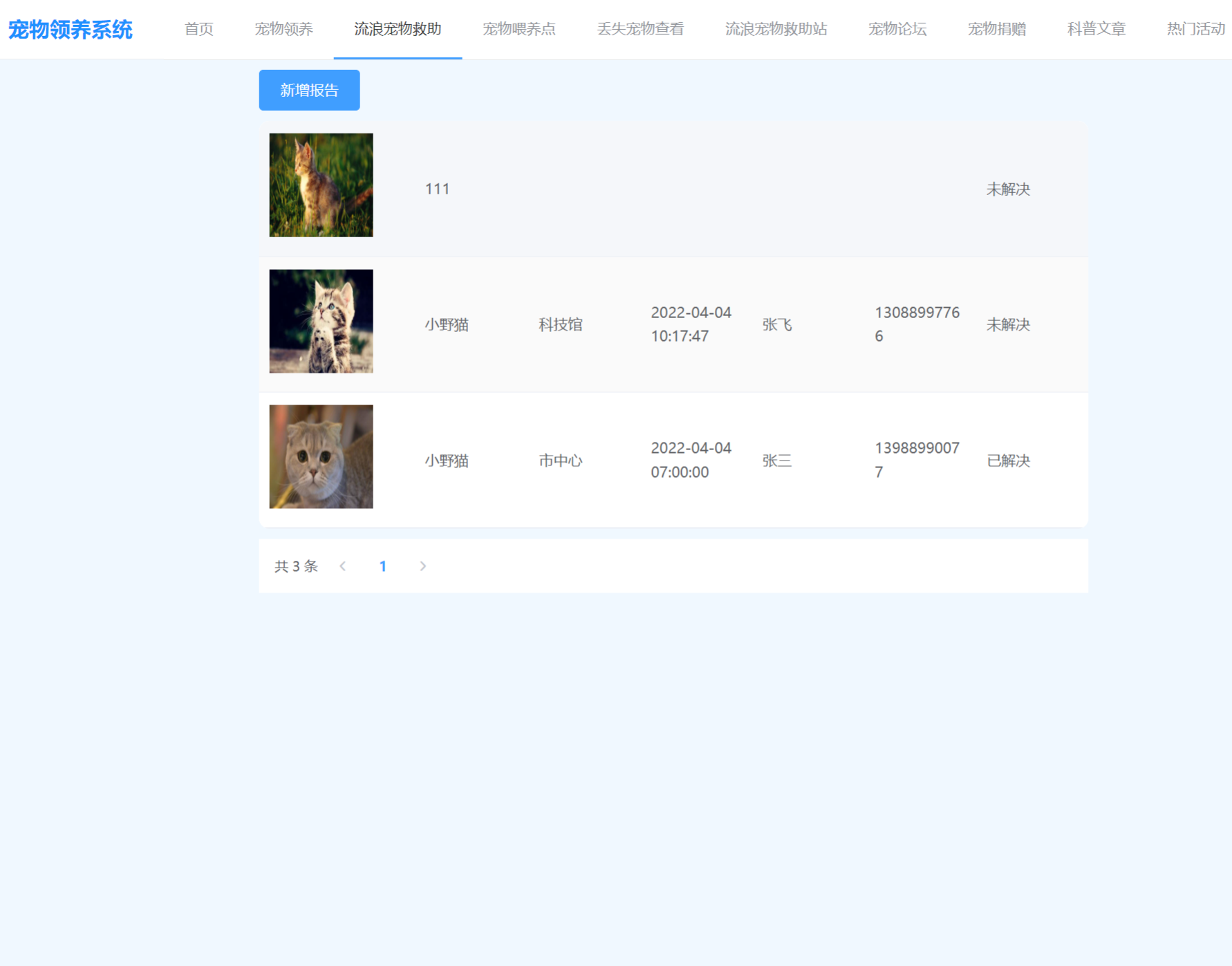Click reporter name 张三
The width and height of the screenshot is (1232, 966).
(x=777, y=461)
